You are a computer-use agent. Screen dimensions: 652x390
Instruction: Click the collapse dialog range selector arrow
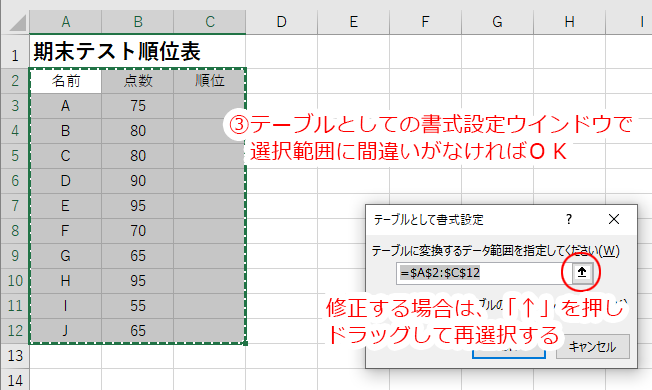tap(582, 272)
